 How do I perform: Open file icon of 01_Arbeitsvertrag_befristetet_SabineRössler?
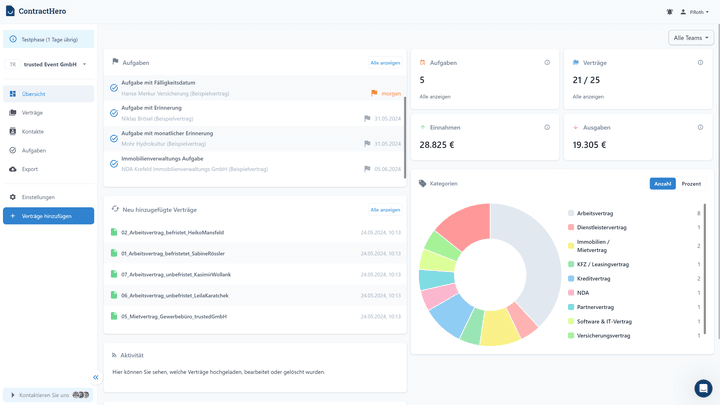[114, 253]
